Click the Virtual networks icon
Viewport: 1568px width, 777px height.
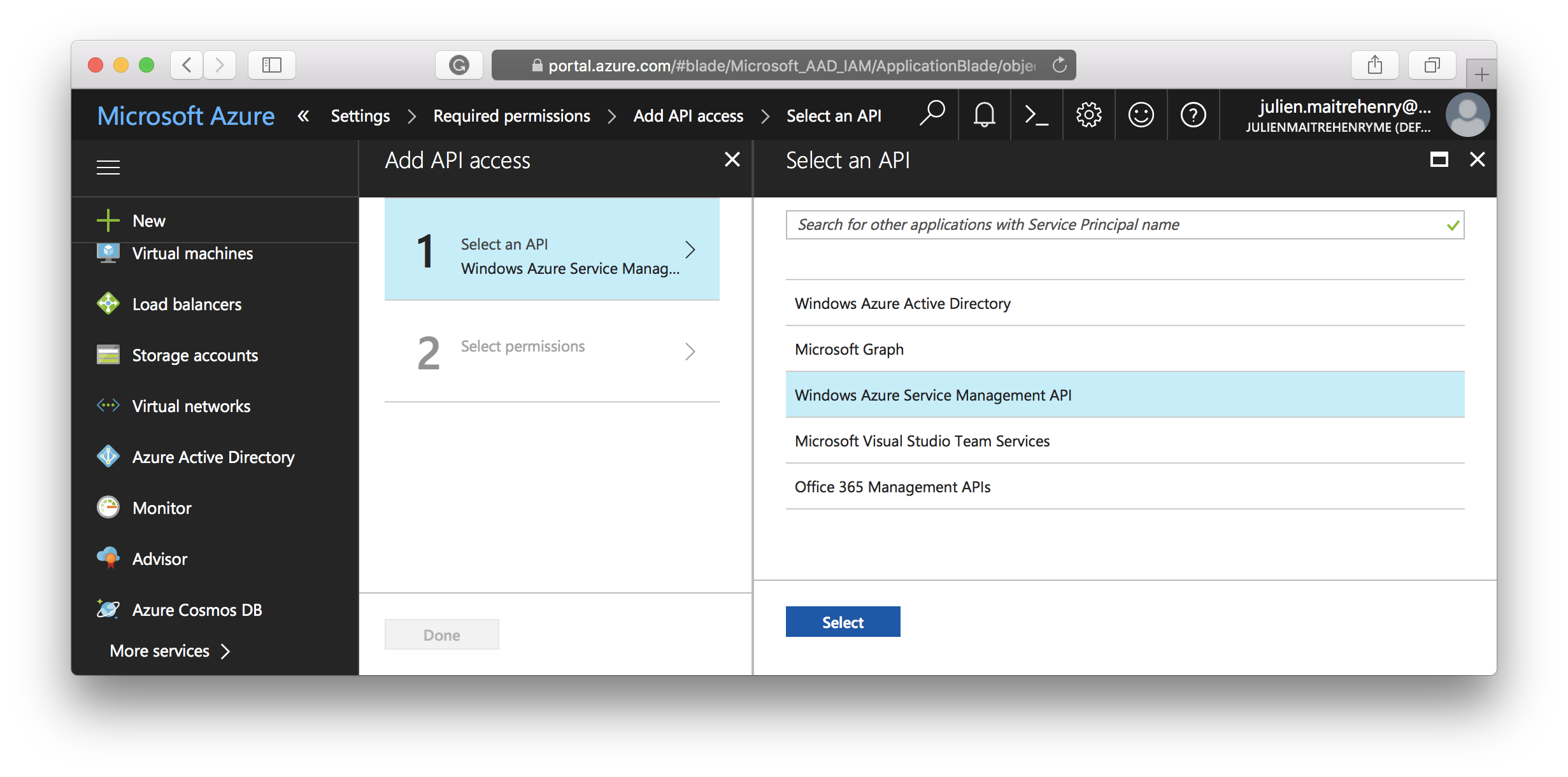[x=108, y=405]
